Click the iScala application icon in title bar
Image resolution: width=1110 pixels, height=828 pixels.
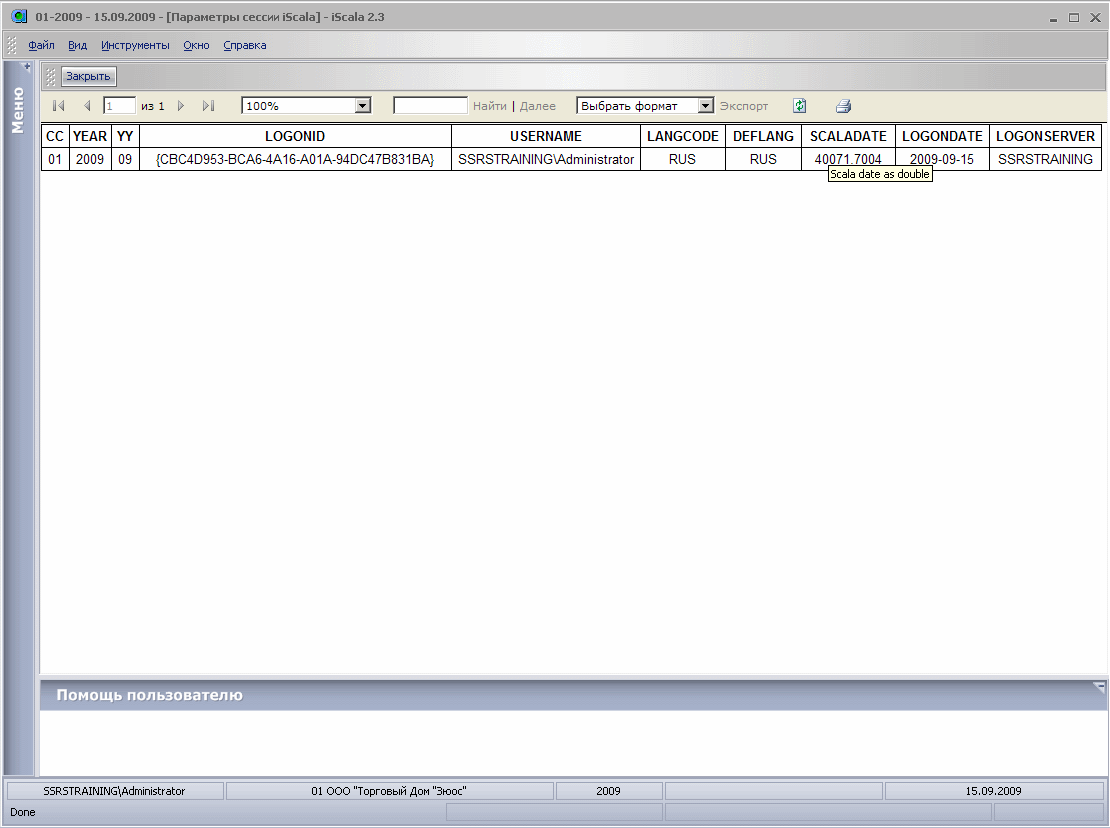pos(19,16)
